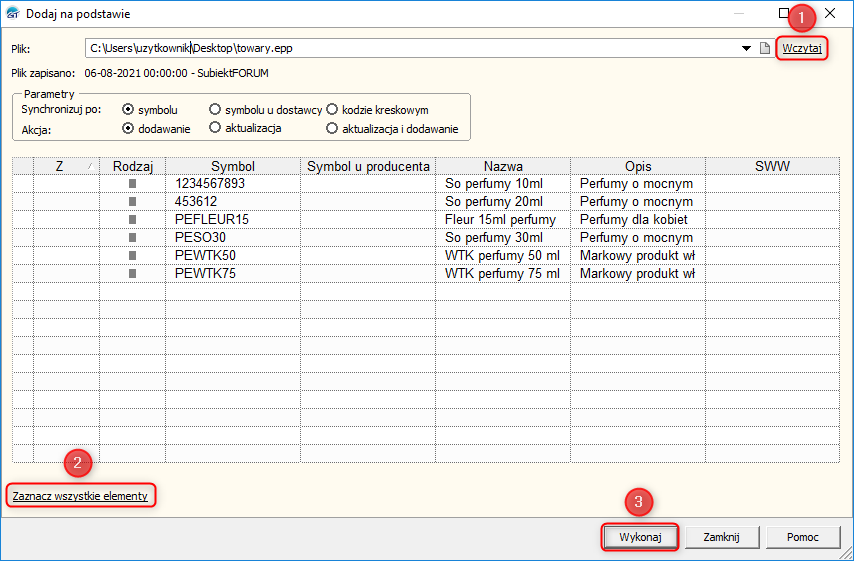The height and width of the screenshot is (561, 854).
Task: Select 'dodawanie' action radio button
Action: [127, 128]
